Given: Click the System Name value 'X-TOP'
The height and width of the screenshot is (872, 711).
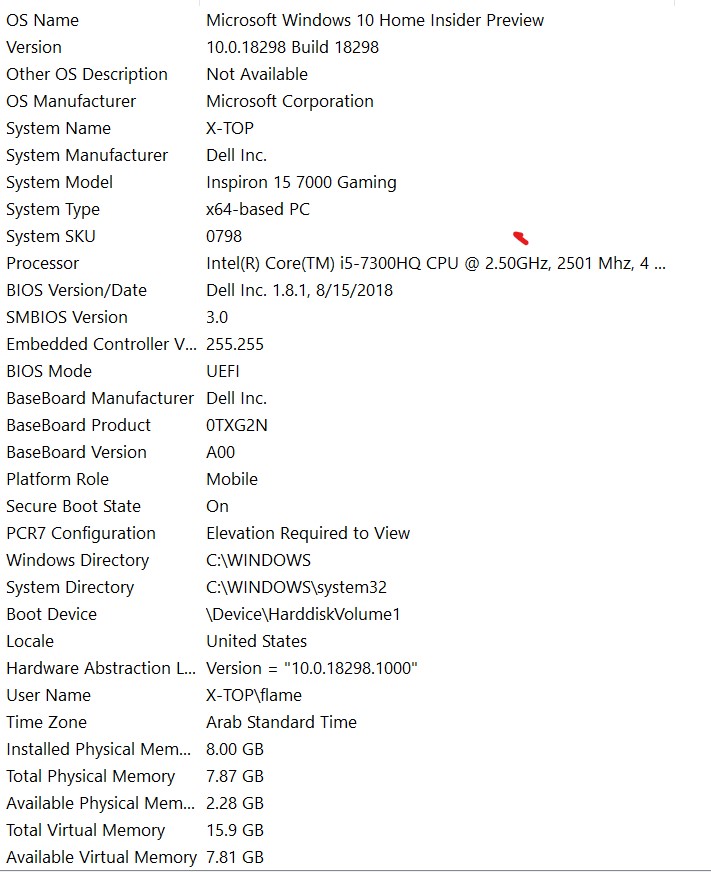Looking at the screenshot, I should pos(230,128).
